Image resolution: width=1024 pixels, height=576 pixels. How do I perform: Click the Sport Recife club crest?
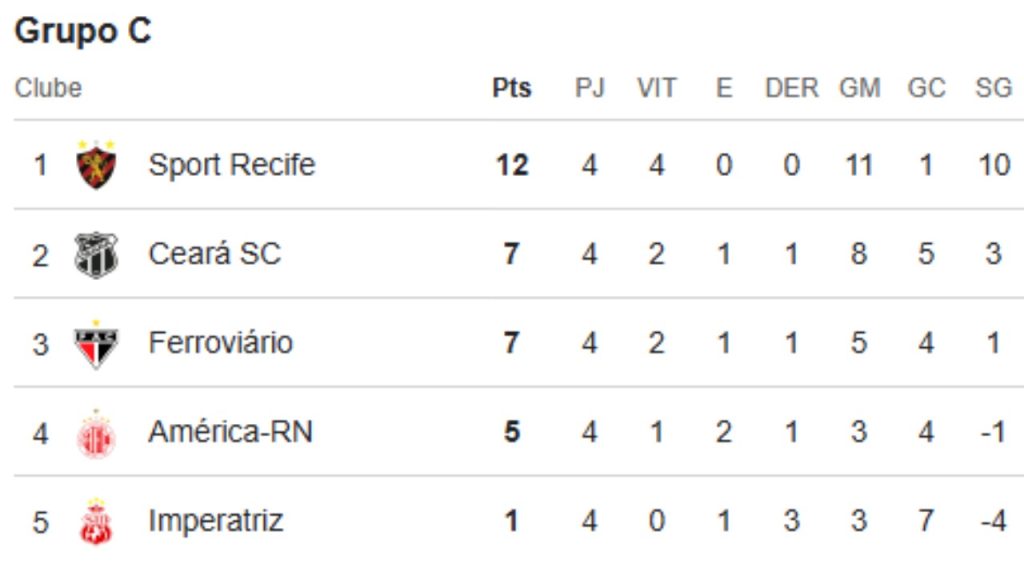pyautogui.click(x=97, y=165)
